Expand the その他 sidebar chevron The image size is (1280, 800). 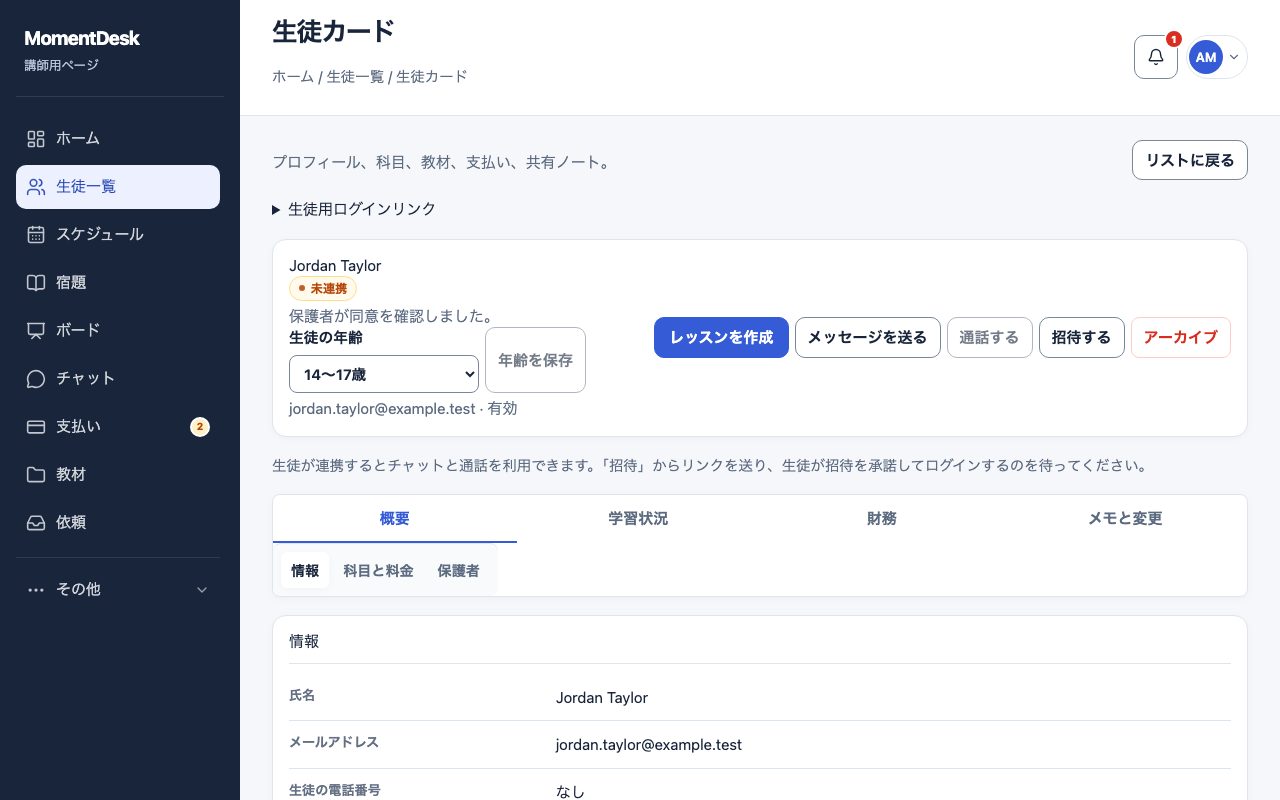pyautogui.click(x=202, y=590)
